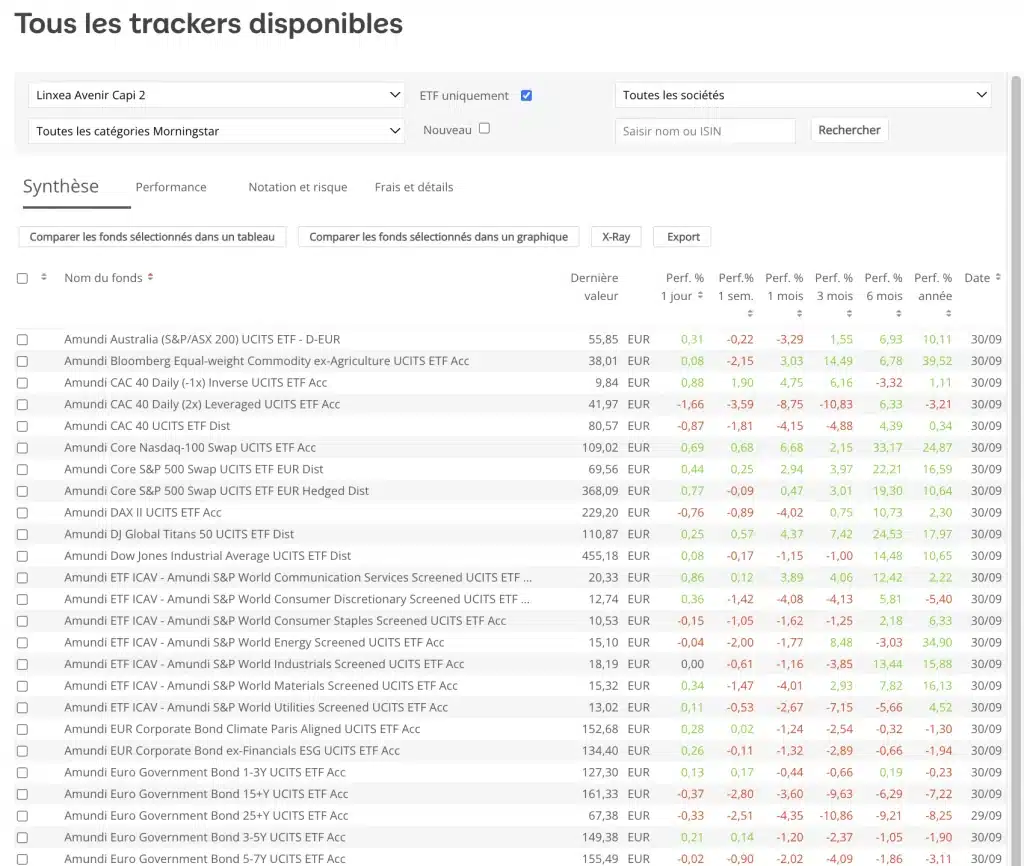Image resolution: width=1024 pixels, height=866 pixels.
Task: Sort by Date column arrows
Action: [998, 277]
